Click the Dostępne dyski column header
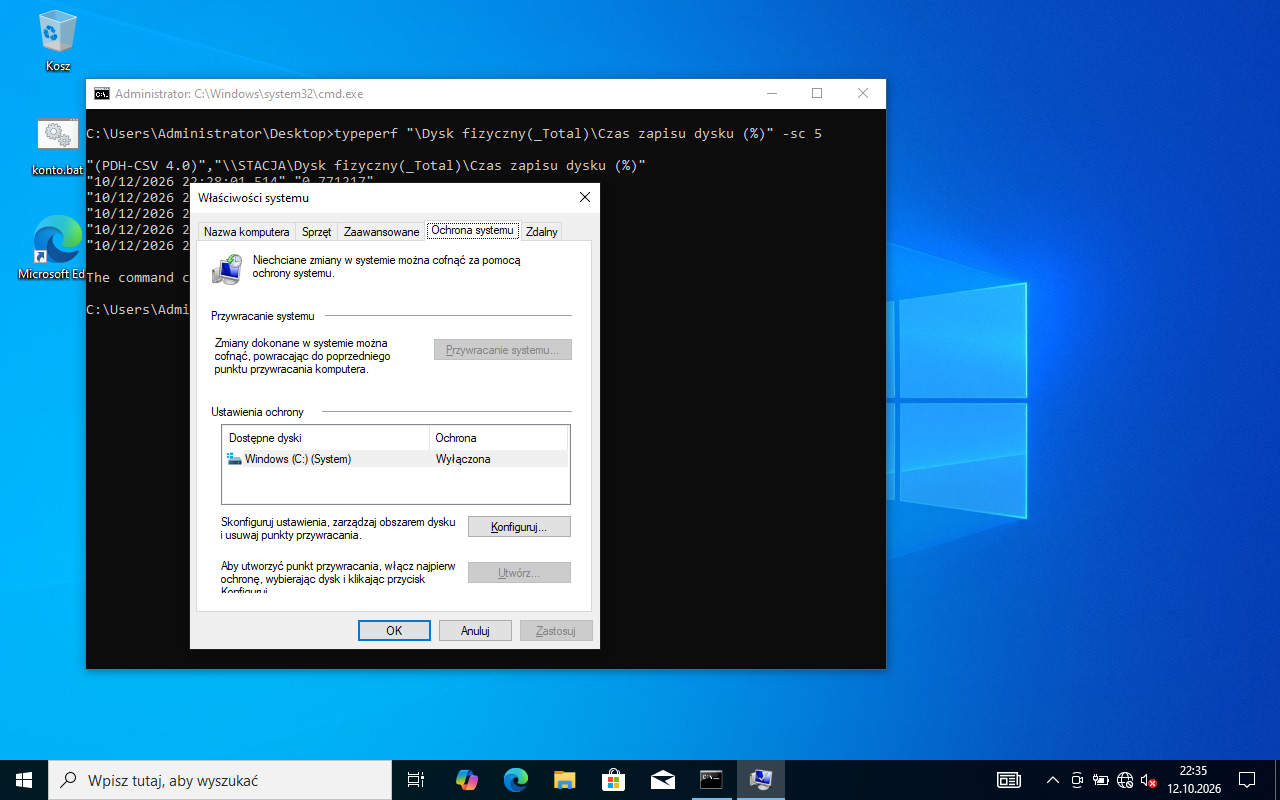The width and height of the screenshot is (1280, 800). [x=325, y=438]
